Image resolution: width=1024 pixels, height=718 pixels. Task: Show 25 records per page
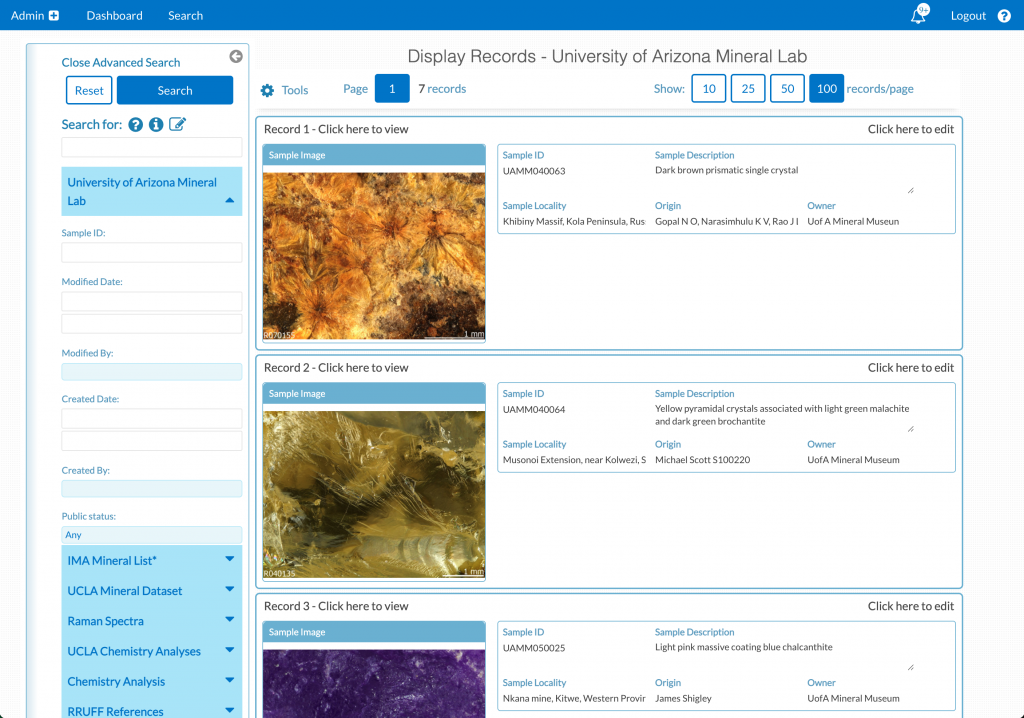[x=748, y=88]
